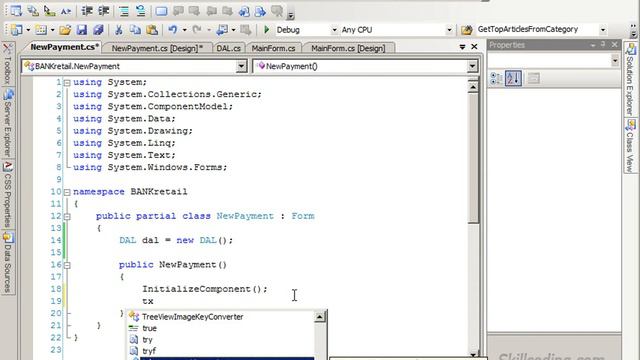This screenshot has width=640, height=360.
Task: Switch Properties to Alphabetical sort
Action: coord(513,78)
